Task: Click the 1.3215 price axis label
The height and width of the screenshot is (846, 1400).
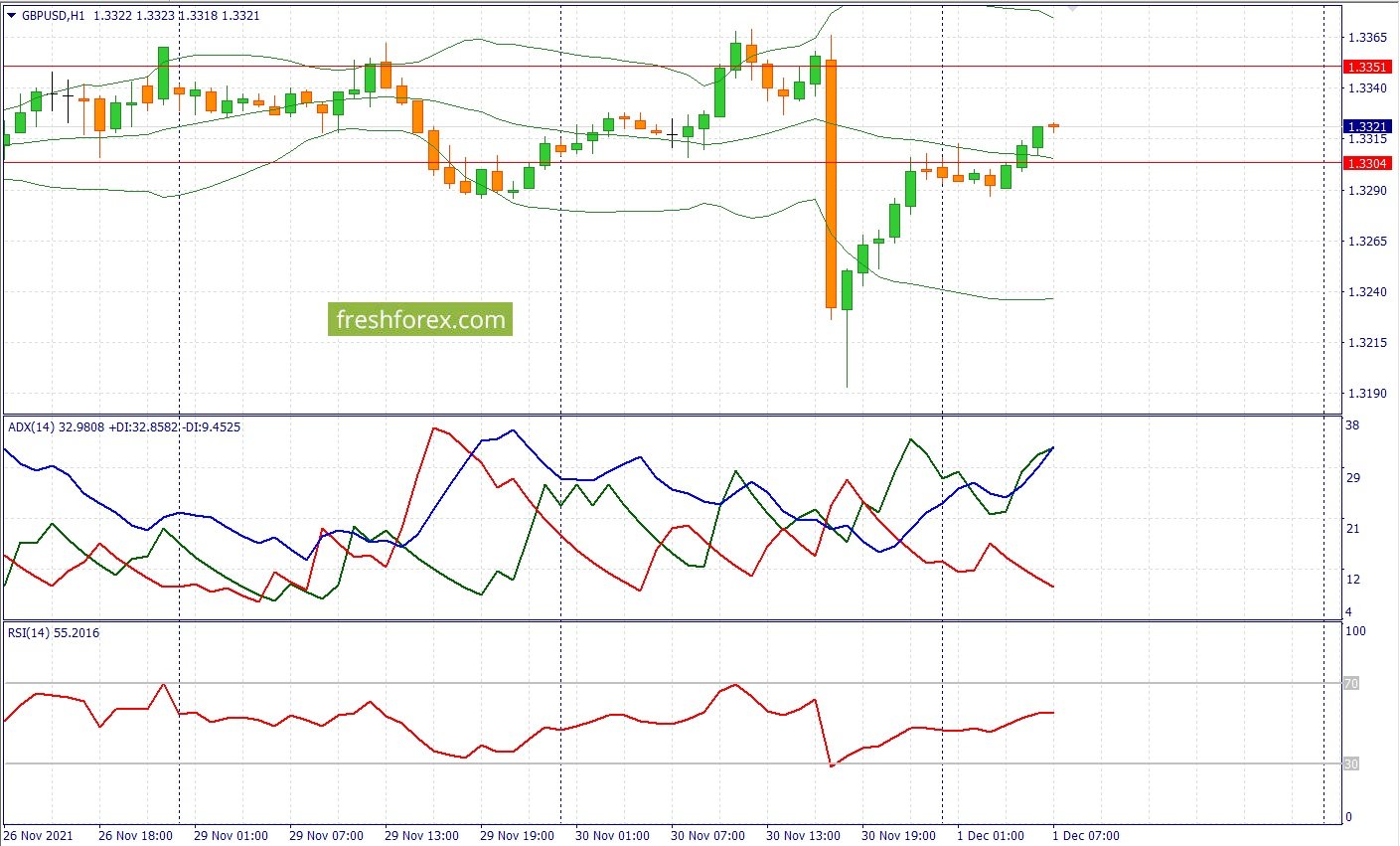Action: point(1366,343)
